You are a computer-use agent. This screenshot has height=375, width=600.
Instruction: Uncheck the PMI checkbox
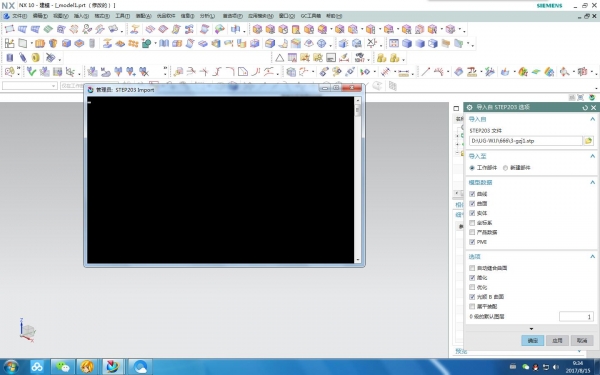tap(472, 242)
